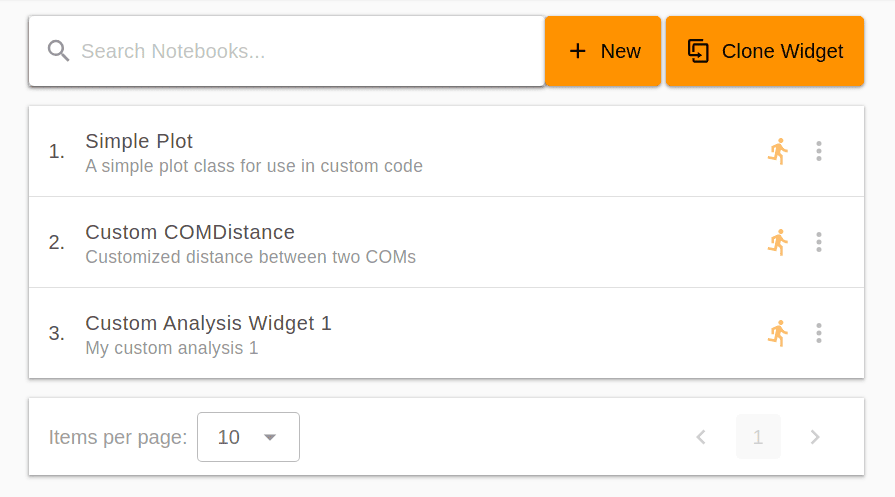This screenshot has height=497, width=895.
Task: Open the items per page dropdown
Action: pyautogui.click(x=248, y=437)
